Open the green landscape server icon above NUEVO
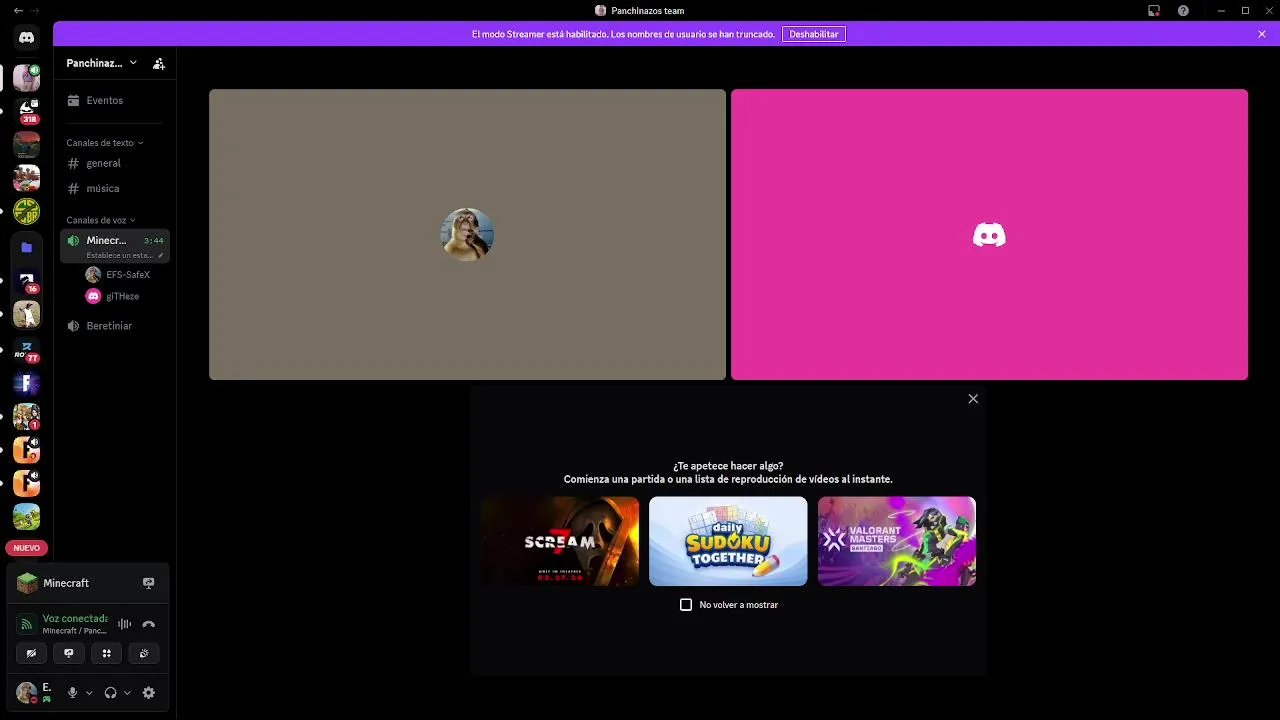1280x720 pixels. point(27,516)
